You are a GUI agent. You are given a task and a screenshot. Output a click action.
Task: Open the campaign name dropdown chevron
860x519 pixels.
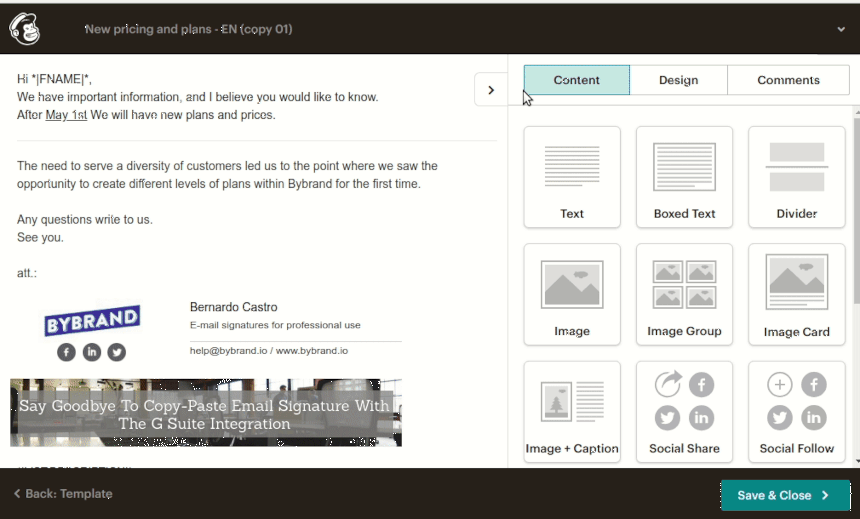tap(841, 29)
